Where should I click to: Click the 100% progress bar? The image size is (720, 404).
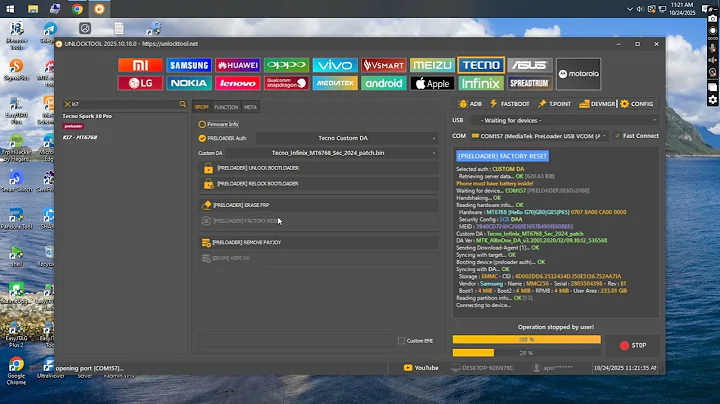[527, 340]
